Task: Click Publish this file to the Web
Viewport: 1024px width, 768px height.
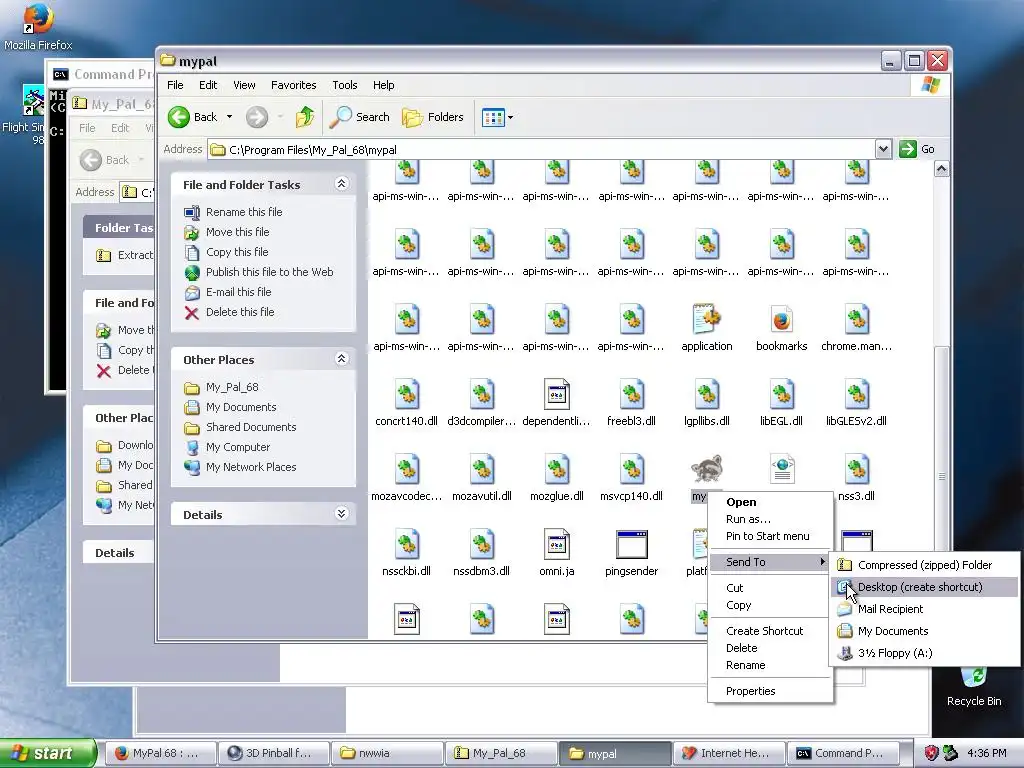Action: tap(269, 272)
